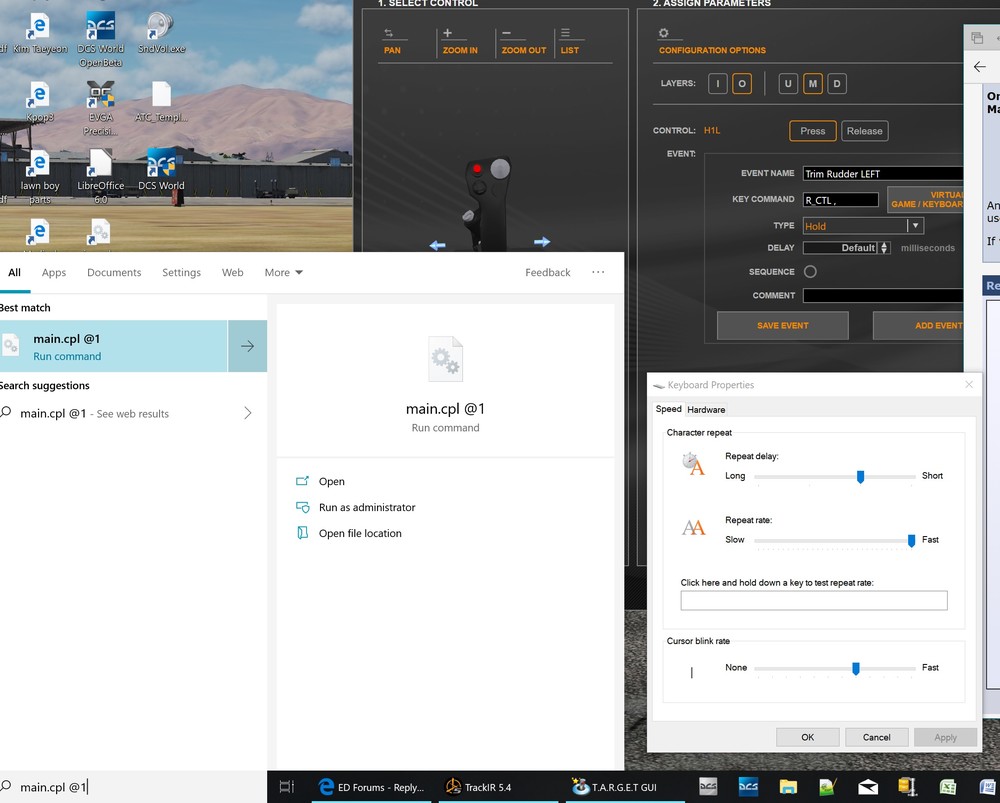The image size is (1000, 803).
Task: Click the repeat rate test text box
Action: pyautogui.click(x=814, y=600)
